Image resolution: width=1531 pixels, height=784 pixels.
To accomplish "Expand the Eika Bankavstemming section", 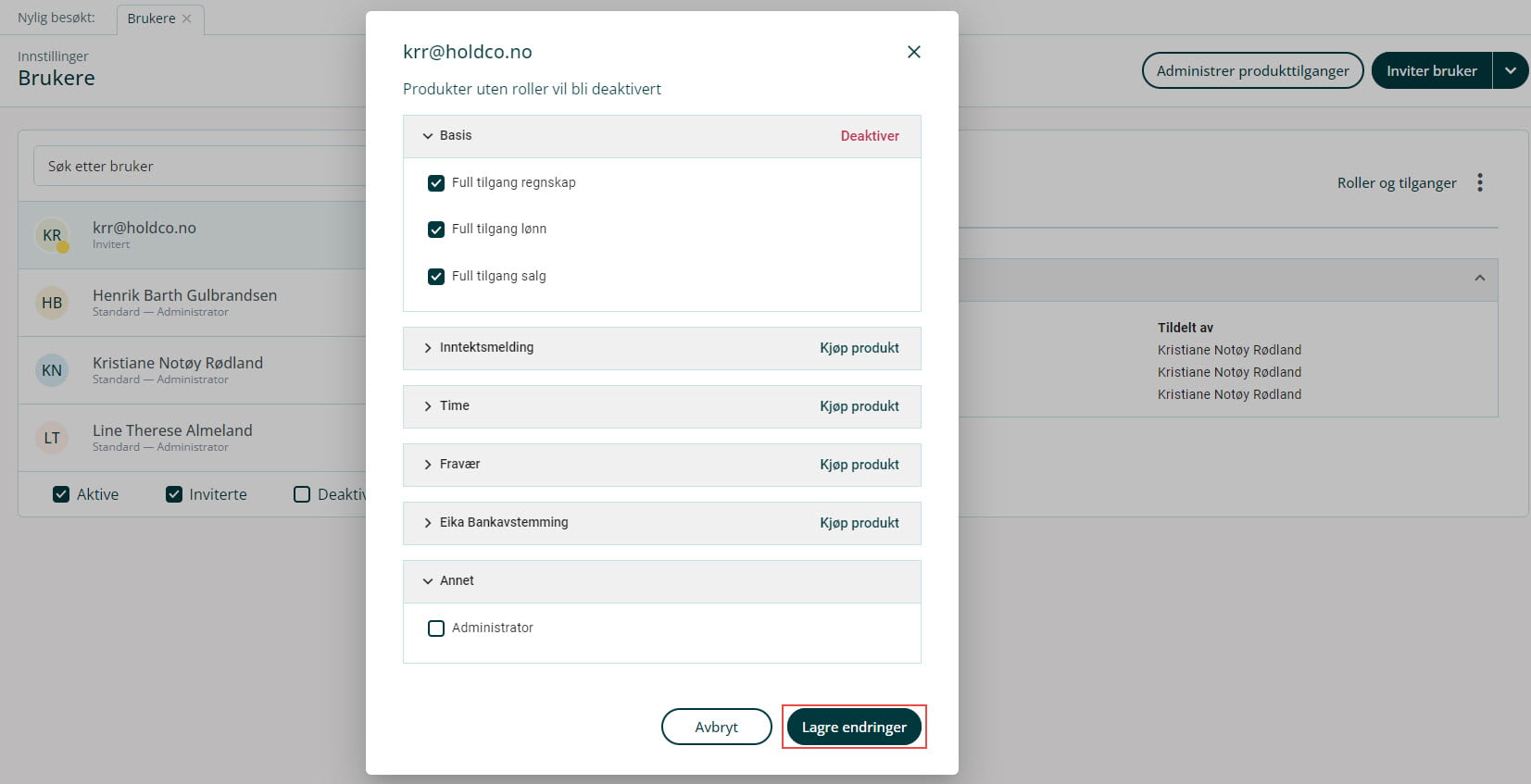I will click(428, 523).
